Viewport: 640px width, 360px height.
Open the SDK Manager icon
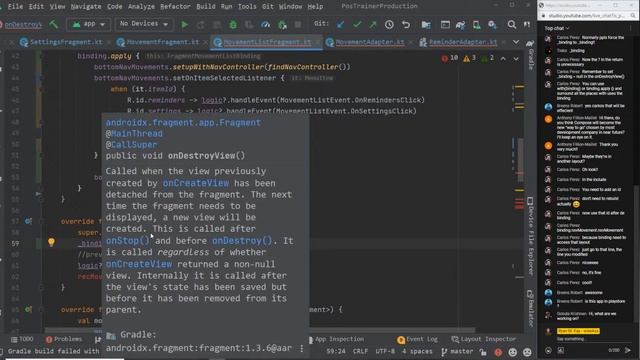493,24
